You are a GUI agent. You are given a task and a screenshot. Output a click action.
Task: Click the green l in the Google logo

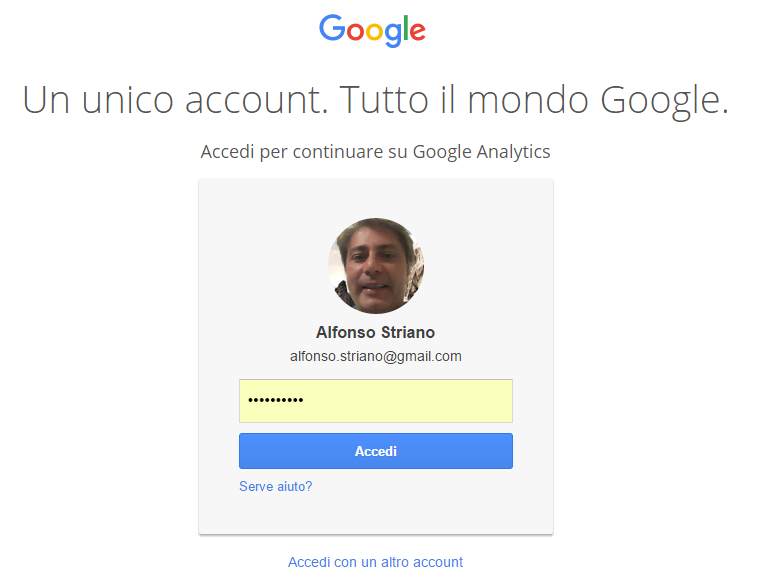click(x=406, y=28)
